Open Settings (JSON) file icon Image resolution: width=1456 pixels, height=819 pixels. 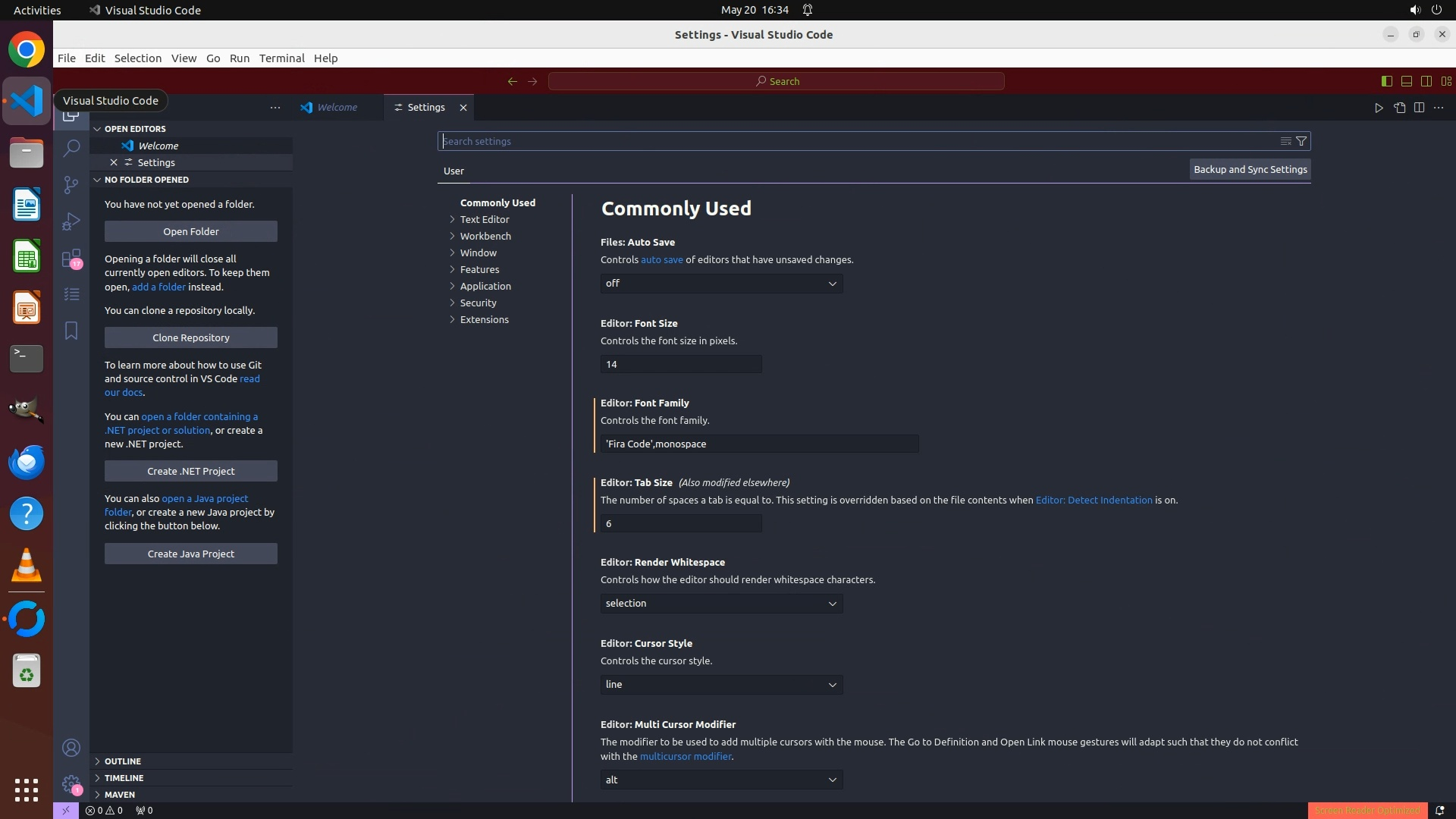point(1399,108)
